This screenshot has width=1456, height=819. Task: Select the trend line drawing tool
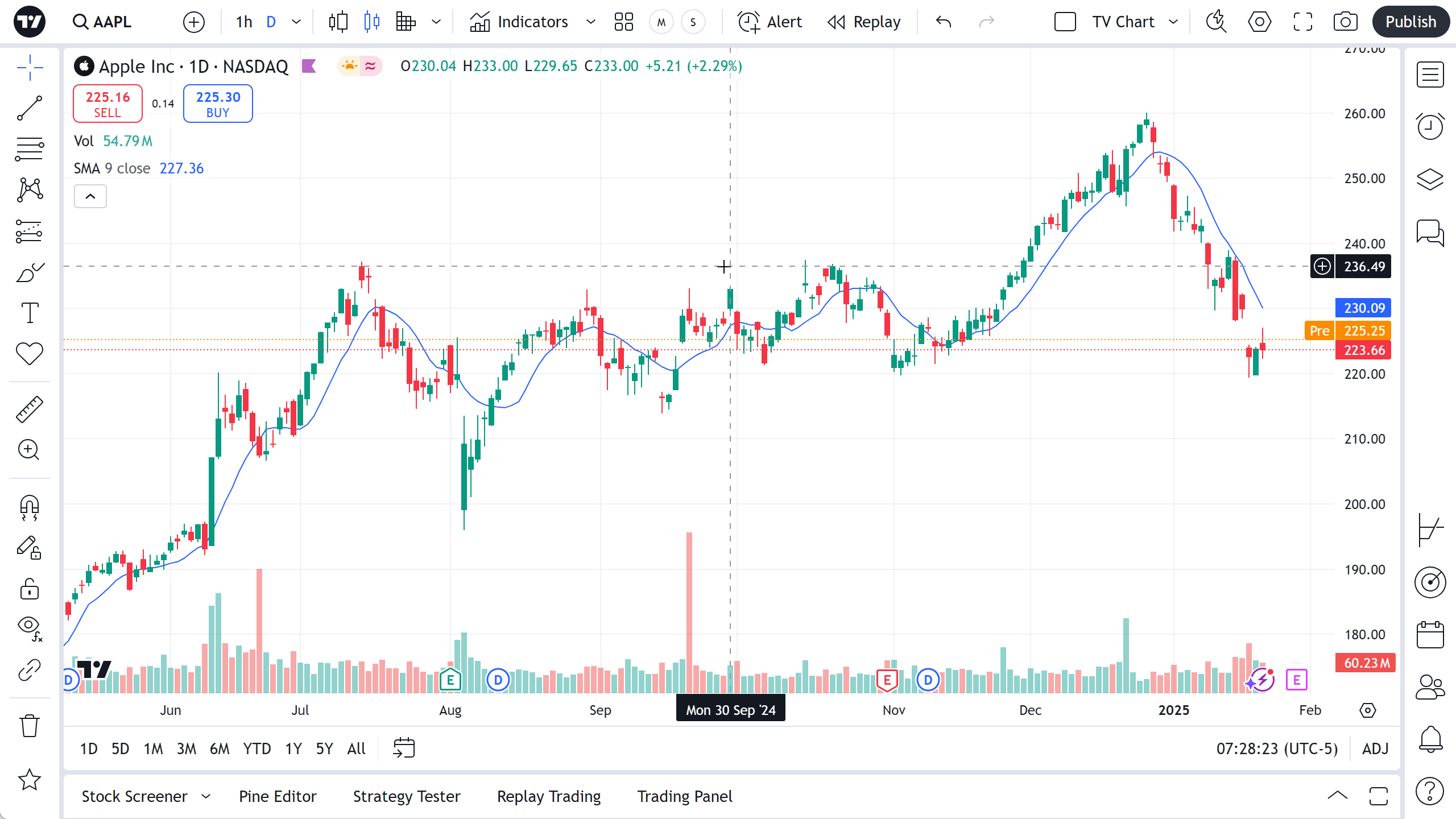[x=30, y=108]
